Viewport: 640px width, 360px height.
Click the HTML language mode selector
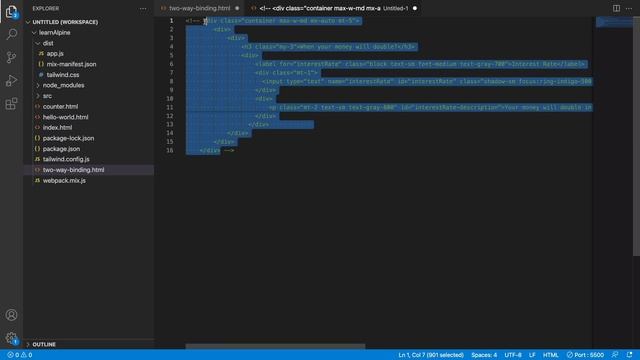click(550, 355)
